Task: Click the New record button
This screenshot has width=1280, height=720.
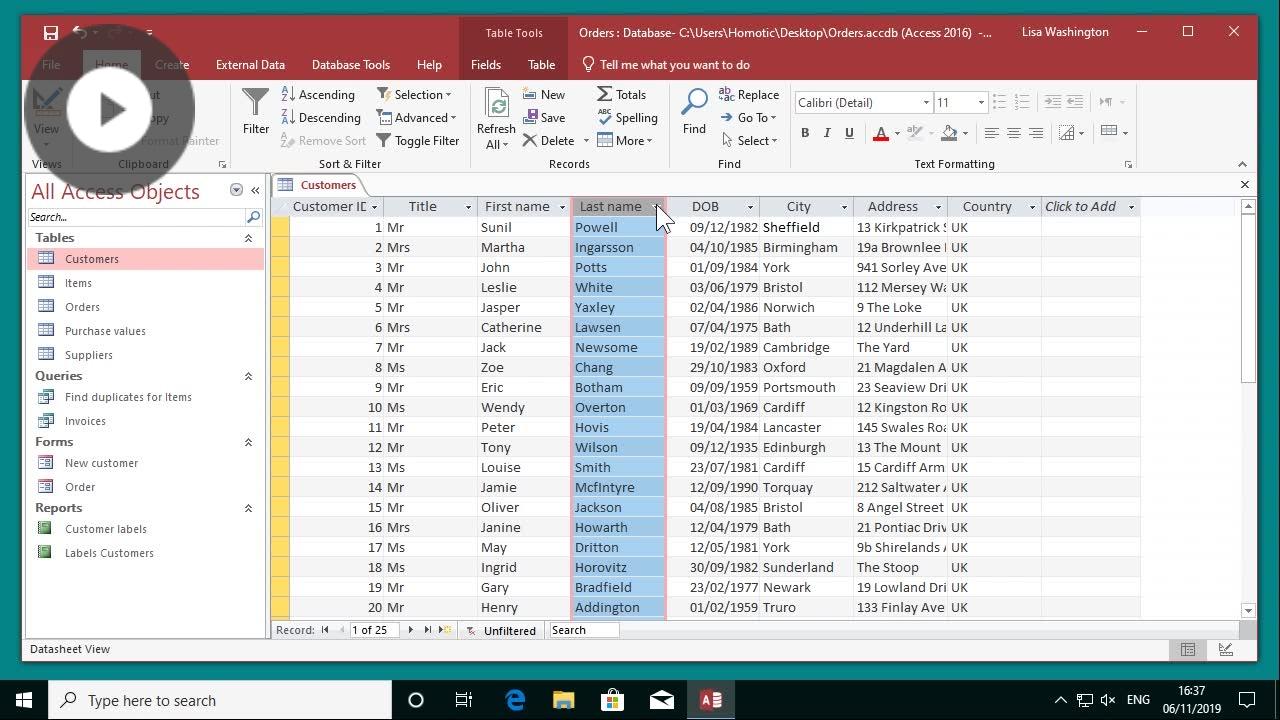Action: (544, 94)
